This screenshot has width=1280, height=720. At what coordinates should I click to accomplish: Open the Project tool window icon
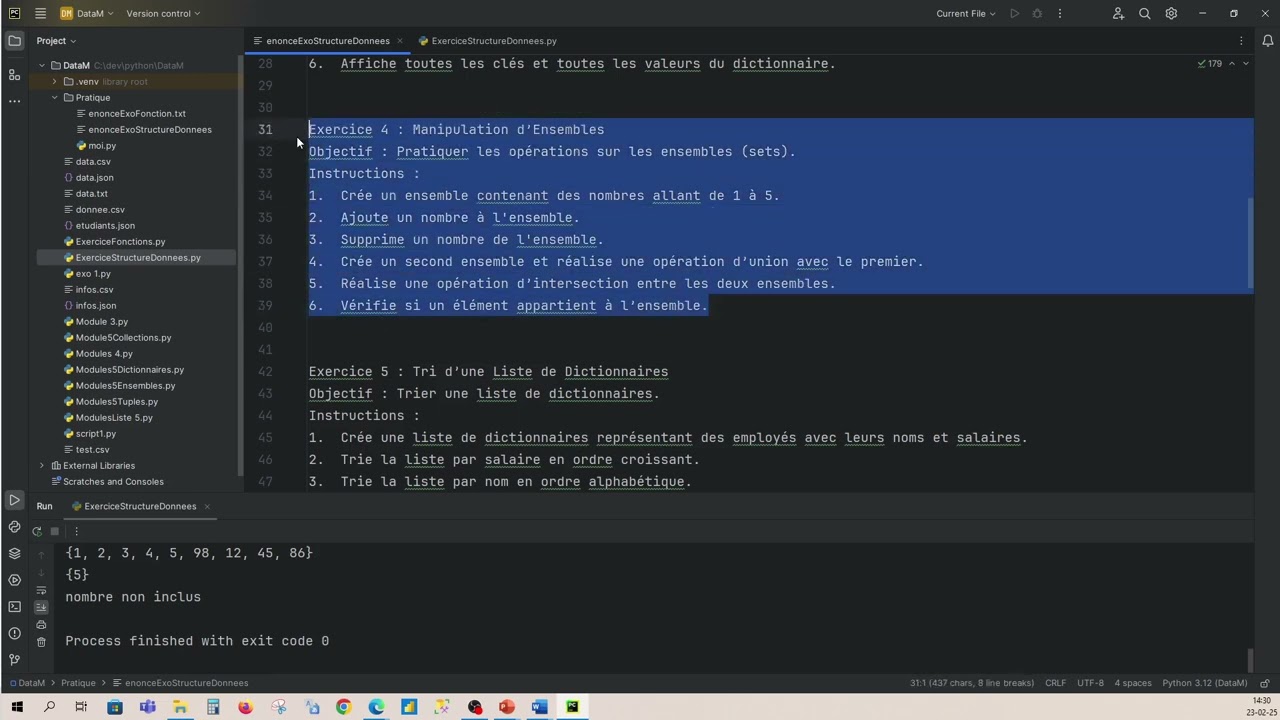tap(14, 41)
